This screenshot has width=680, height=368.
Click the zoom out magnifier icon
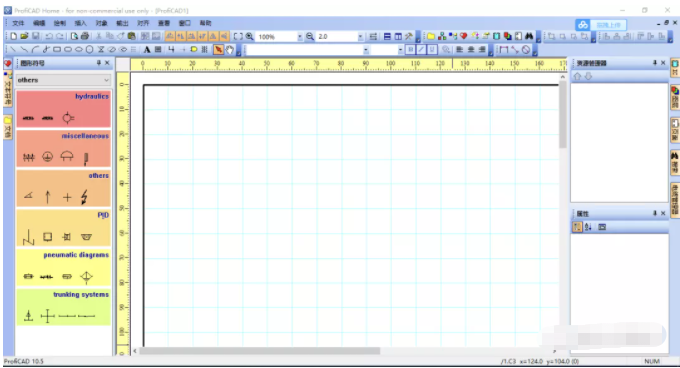click(x=310, y=37)
